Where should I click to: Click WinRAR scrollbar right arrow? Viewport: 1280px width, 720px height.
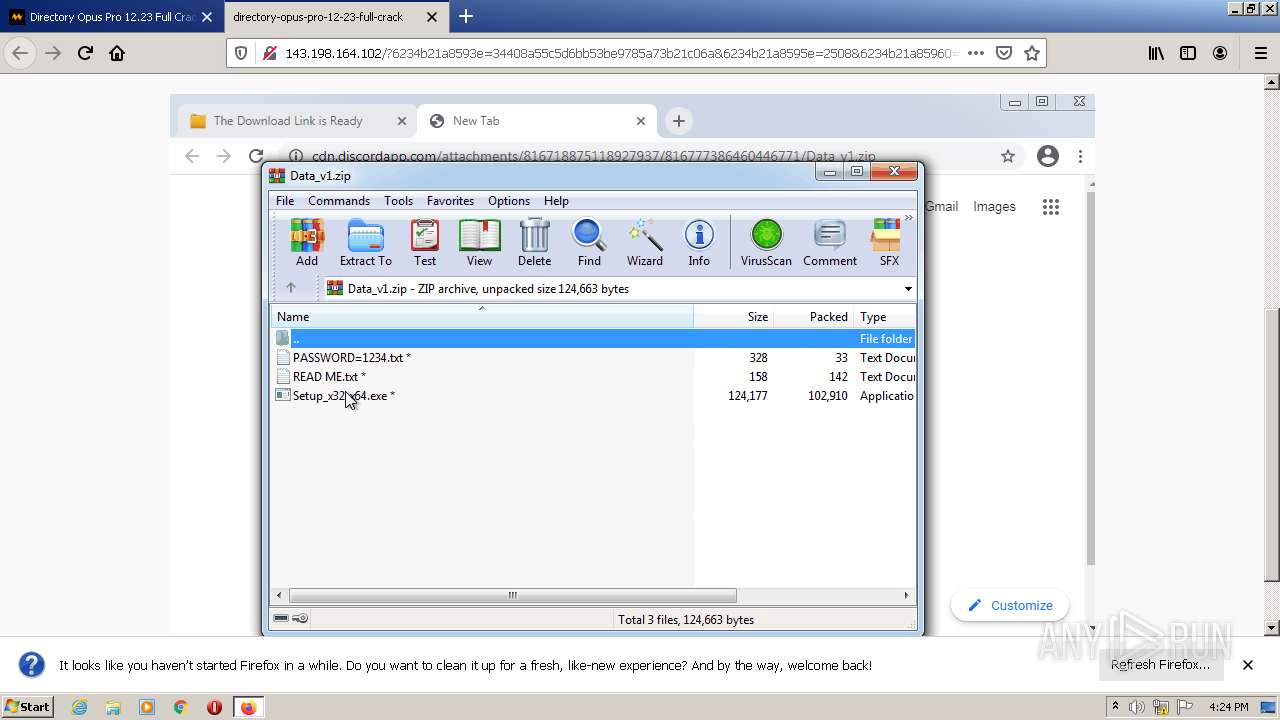coord(907,595)
